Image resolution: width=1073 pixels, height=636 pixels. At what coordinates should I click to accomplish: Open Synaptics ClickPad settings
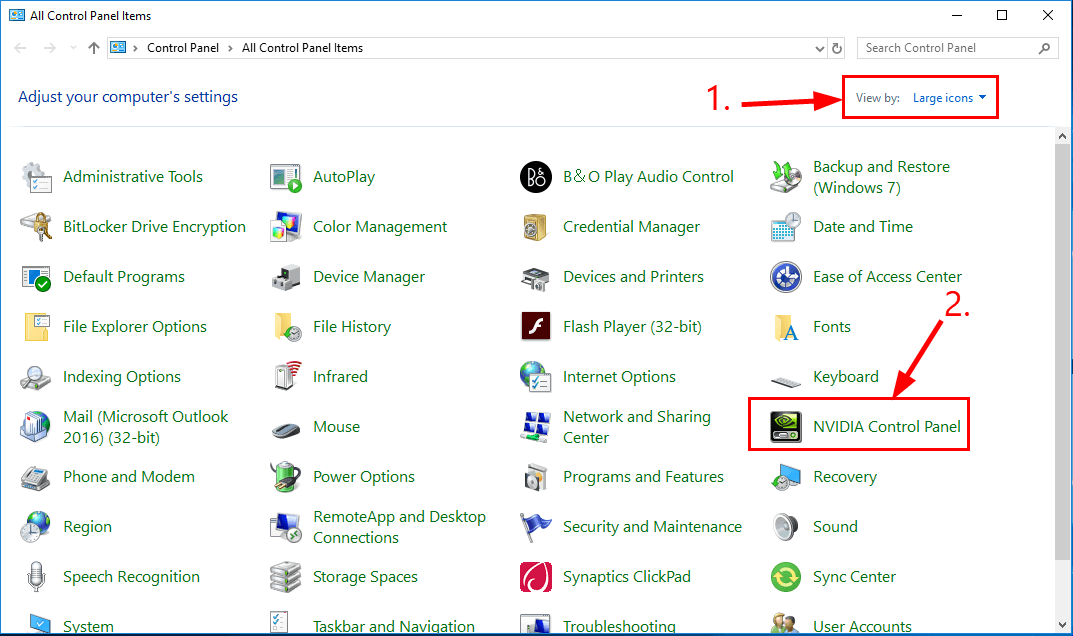[625, 576]
